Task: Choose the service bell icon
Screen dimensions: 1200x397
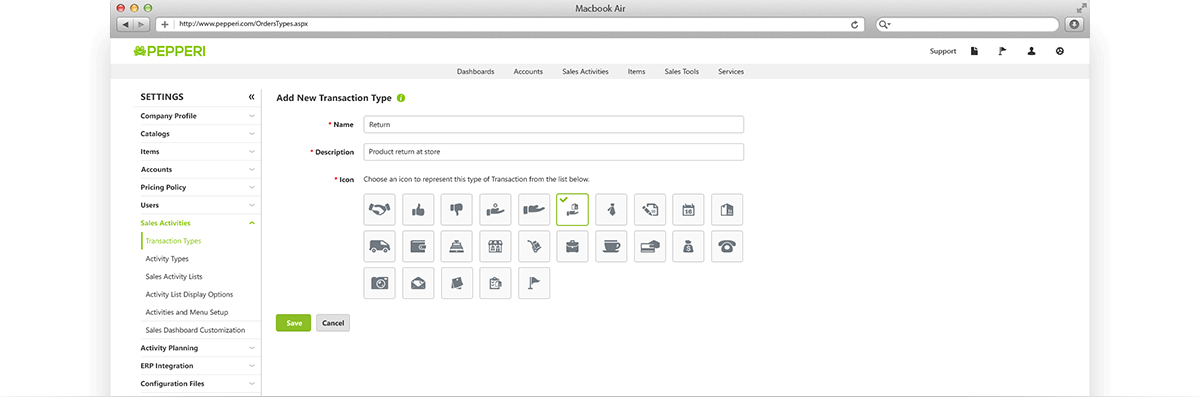Action: 457,246
